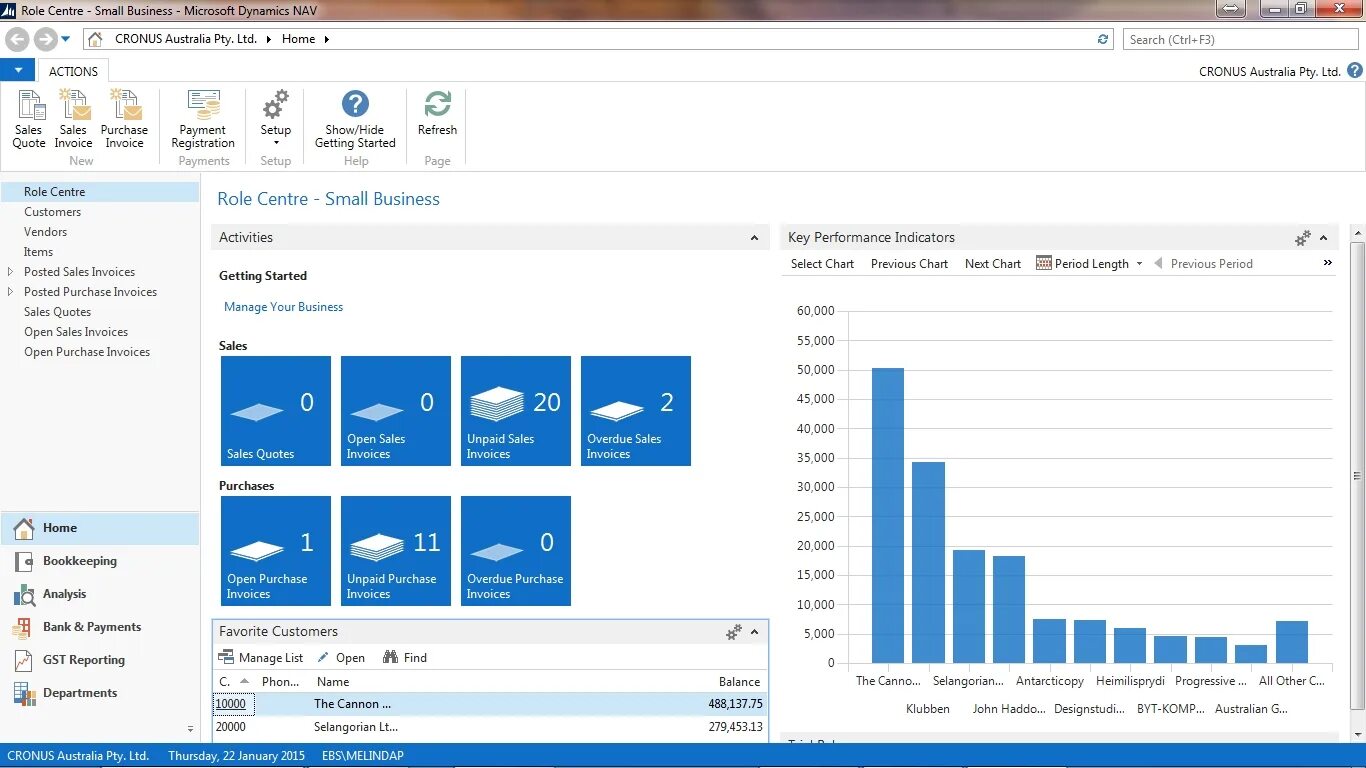1366x768 pixels.
Task: Select the Selangorian Lt... customer row
Action: [490, 727]
